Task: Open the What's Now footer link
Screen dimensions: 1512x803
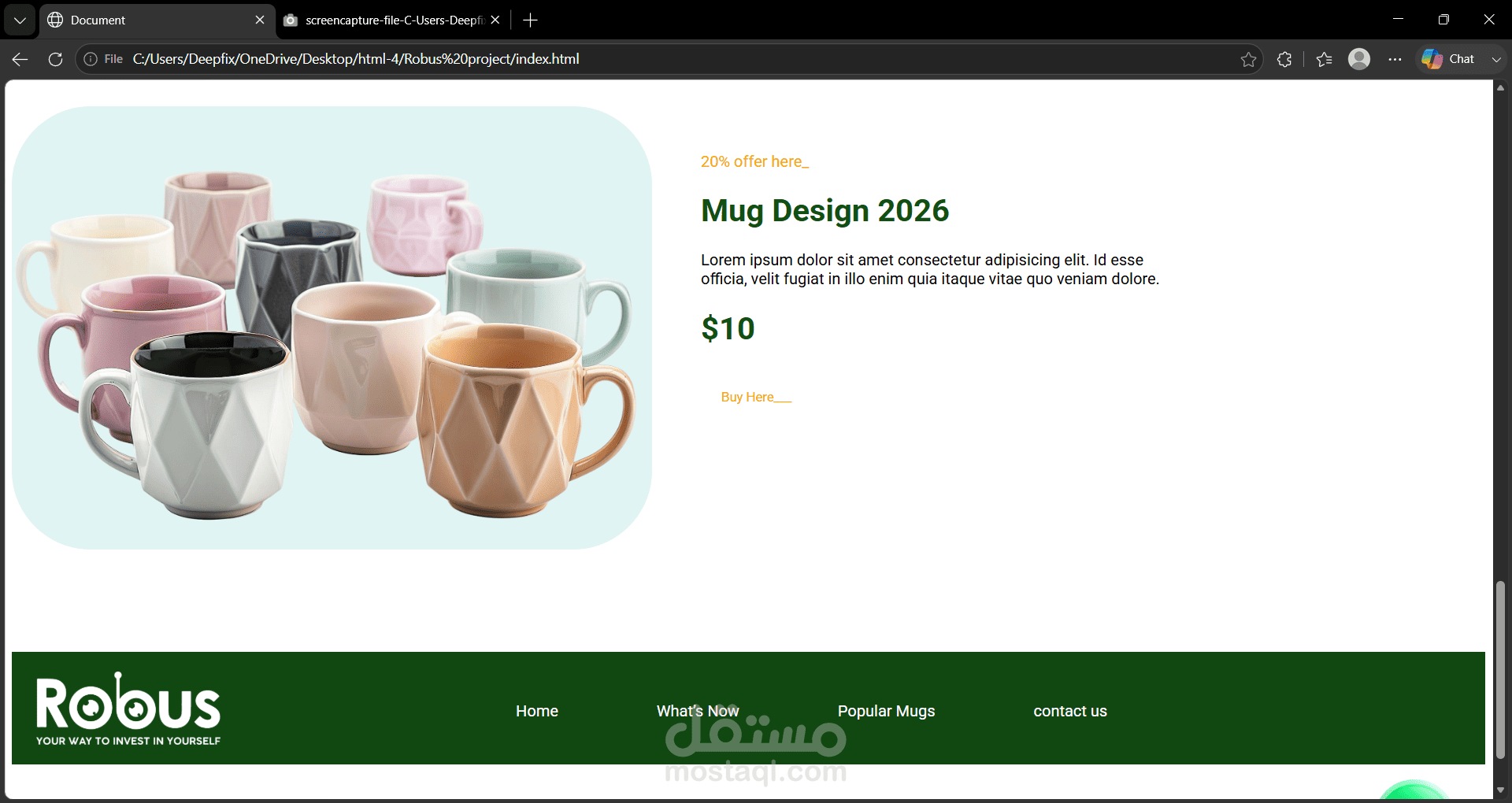Action: (x=698, y=711)
